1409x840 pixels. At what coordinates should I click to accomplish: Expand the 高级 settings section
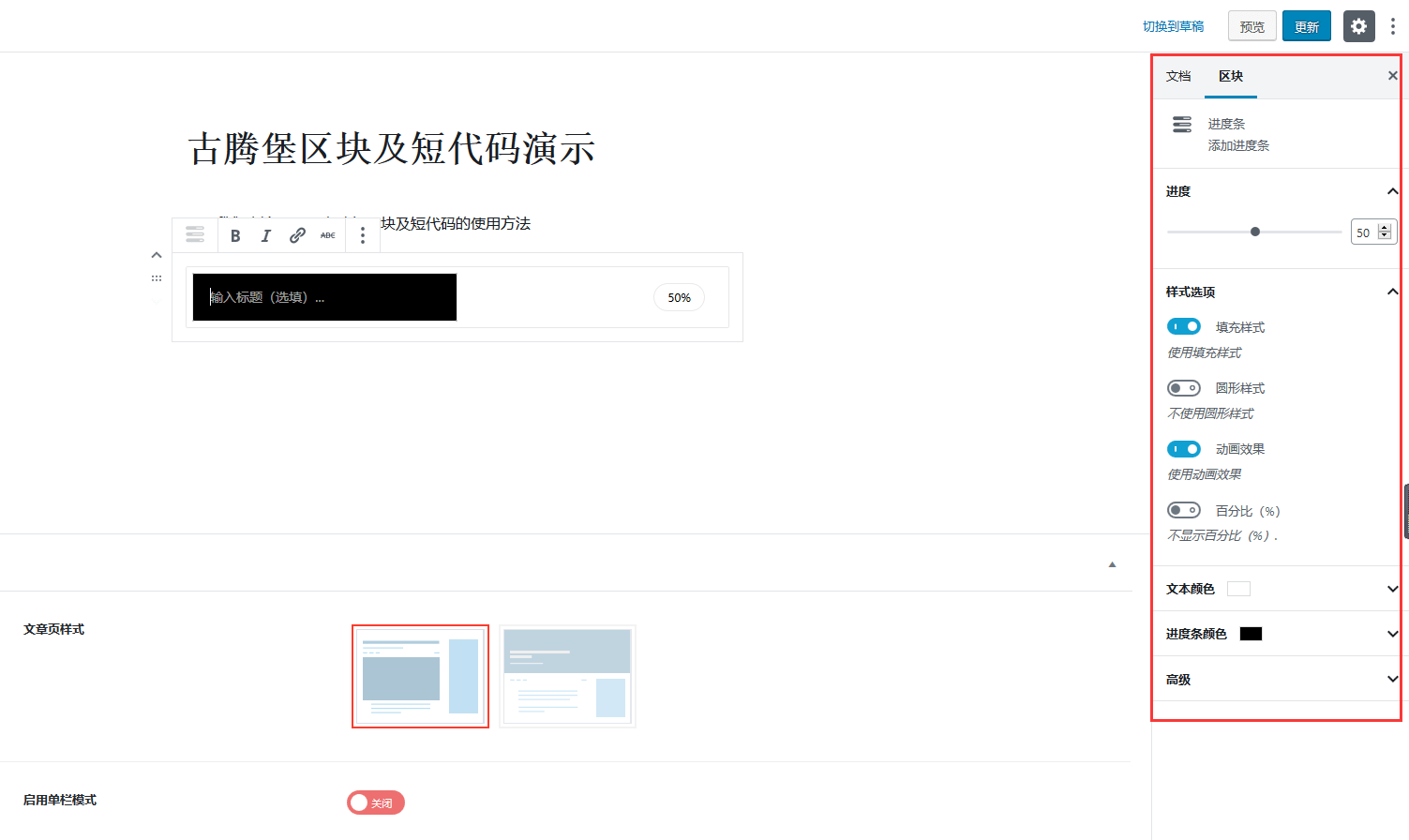tap(1391, 680)
